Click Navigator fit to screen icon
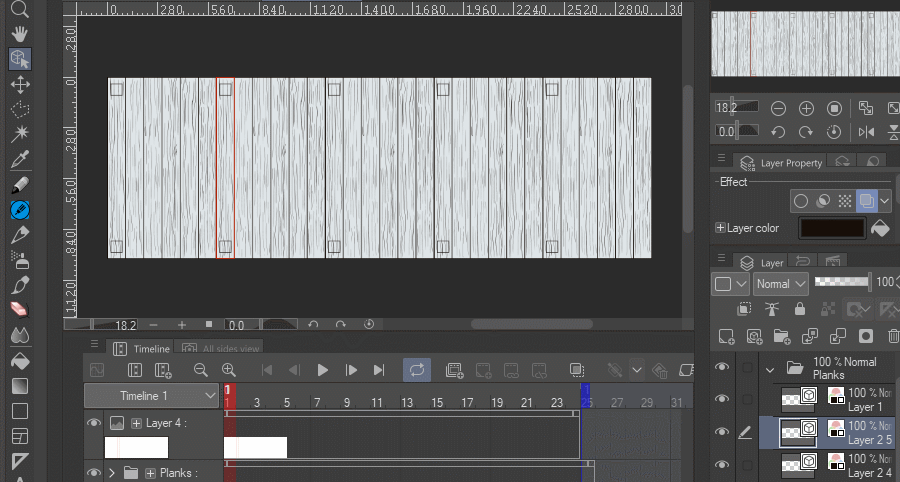The image size is (900, 482). click(x=865, y=108)
